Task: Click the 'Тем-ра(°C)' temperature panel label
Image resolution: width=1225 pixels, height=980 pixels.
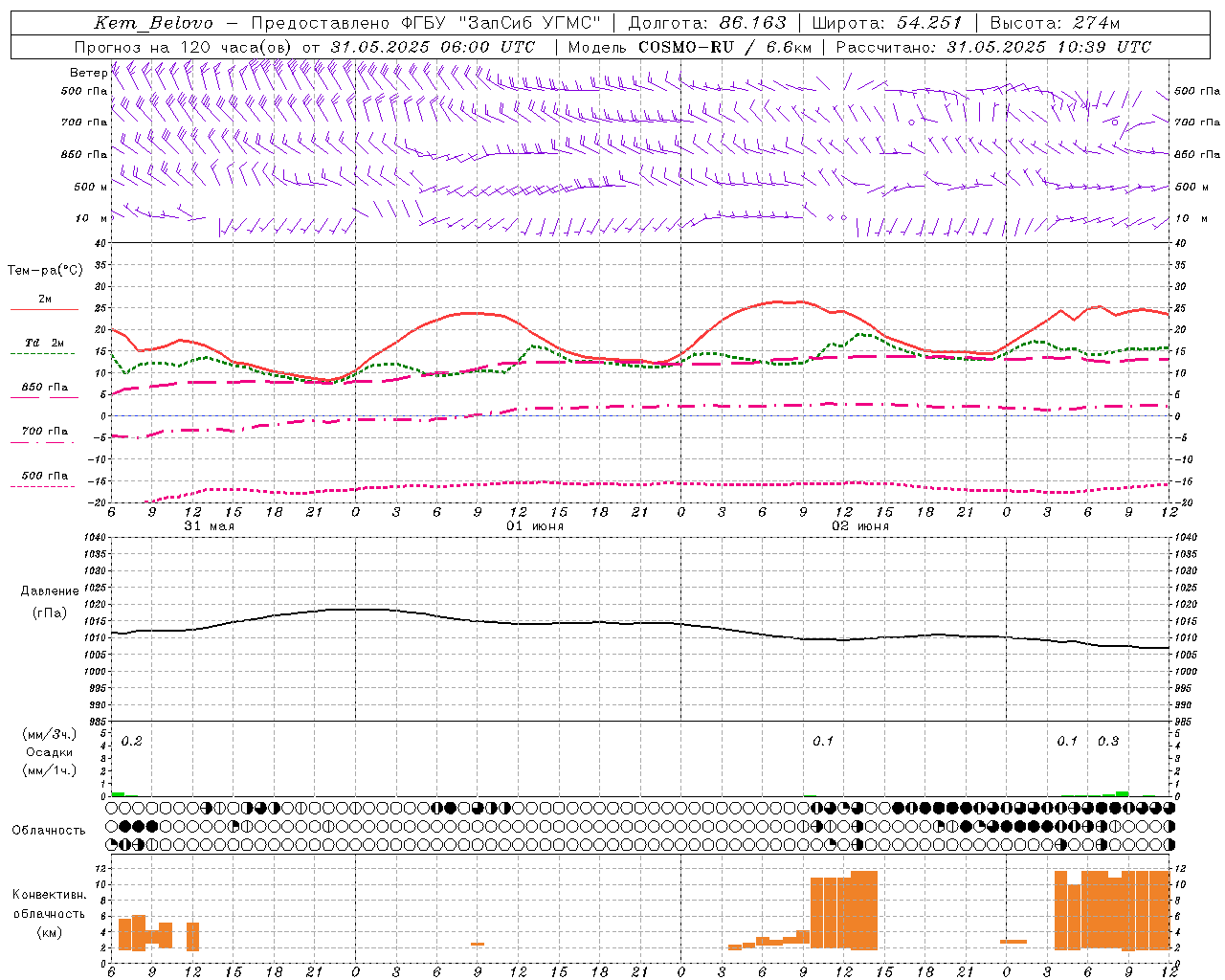Action: coord(44,271)
